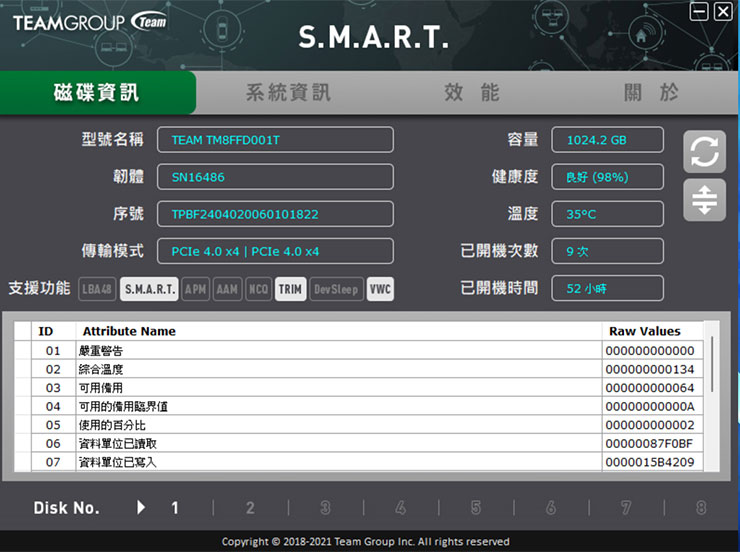Click the Team Group logo
The width and height of the screenshot is (740, 552).
tap(90, 22)
